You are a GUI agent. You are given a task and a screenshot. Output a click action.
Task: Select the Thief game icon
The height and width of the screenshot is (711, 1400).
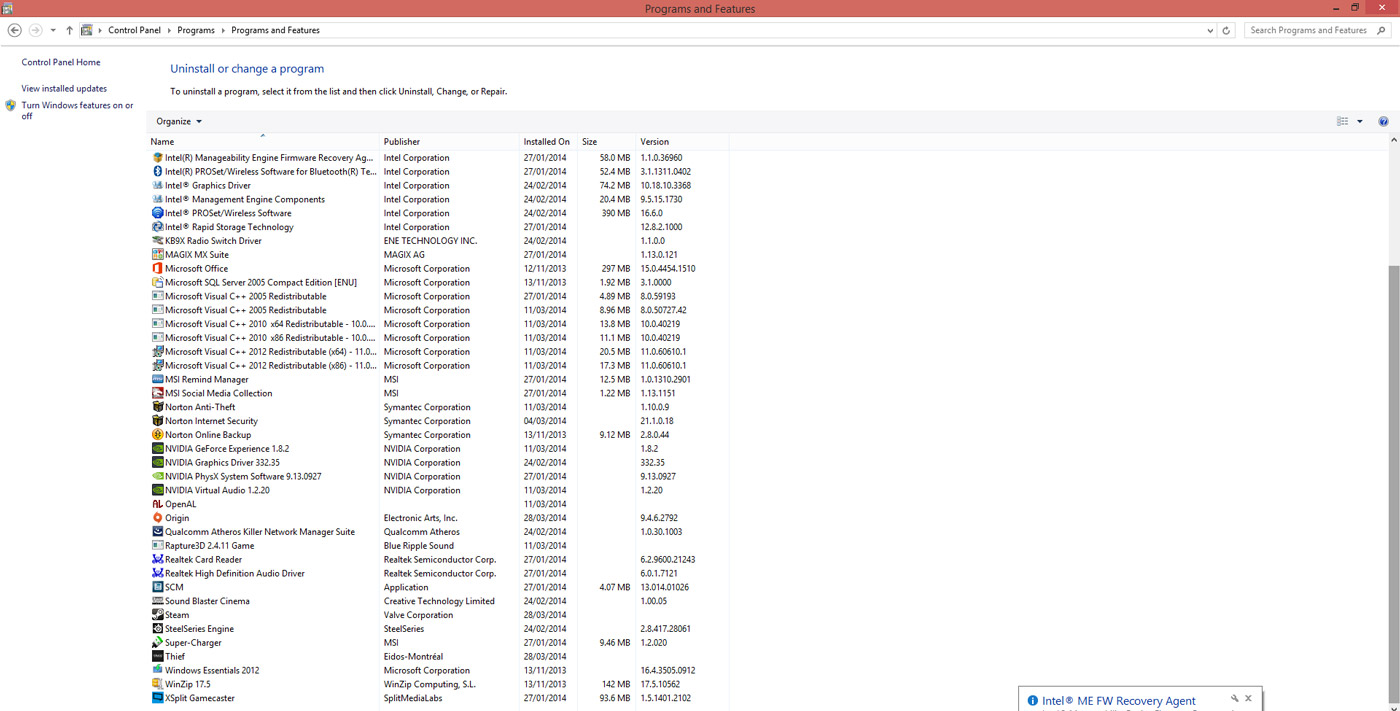coord(157,657)
